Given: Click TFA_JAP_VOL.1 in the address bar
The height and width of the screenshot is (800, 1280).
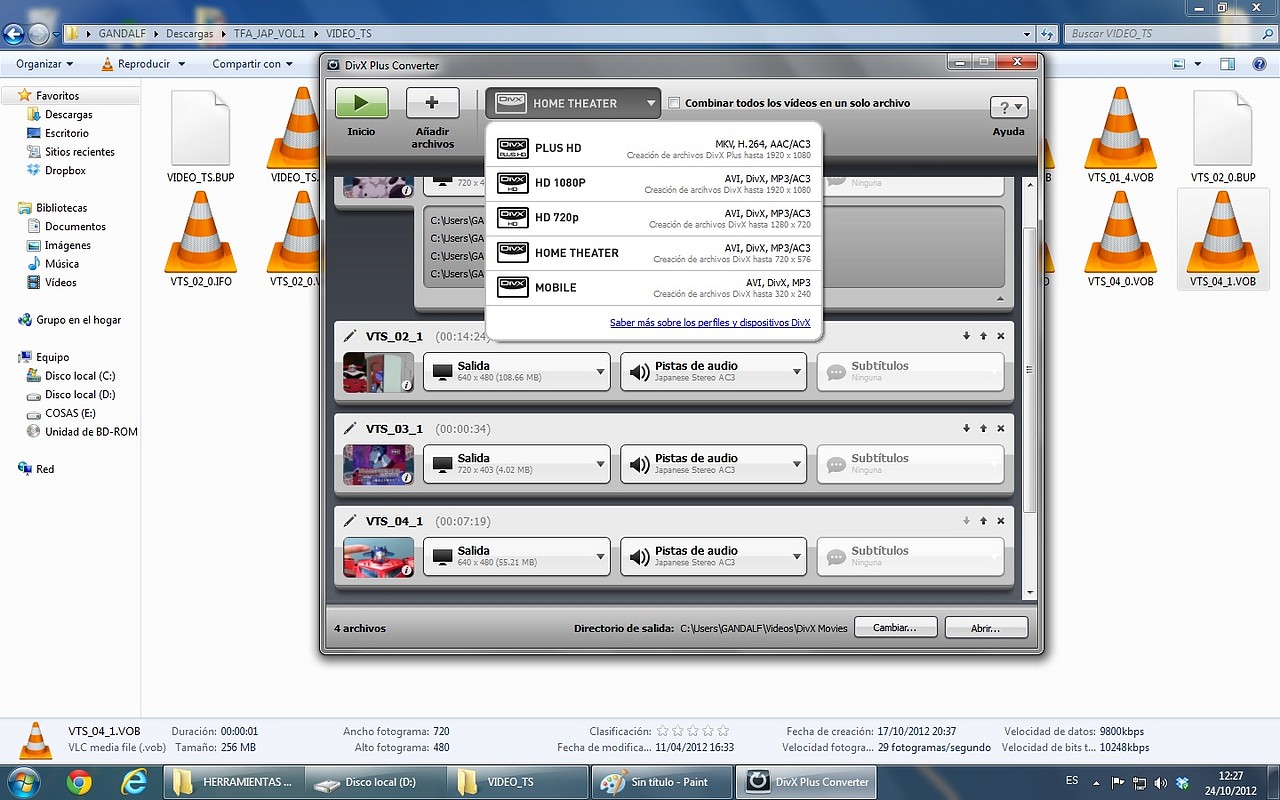Looking at the screenshot, I should [x=269, y=34].
